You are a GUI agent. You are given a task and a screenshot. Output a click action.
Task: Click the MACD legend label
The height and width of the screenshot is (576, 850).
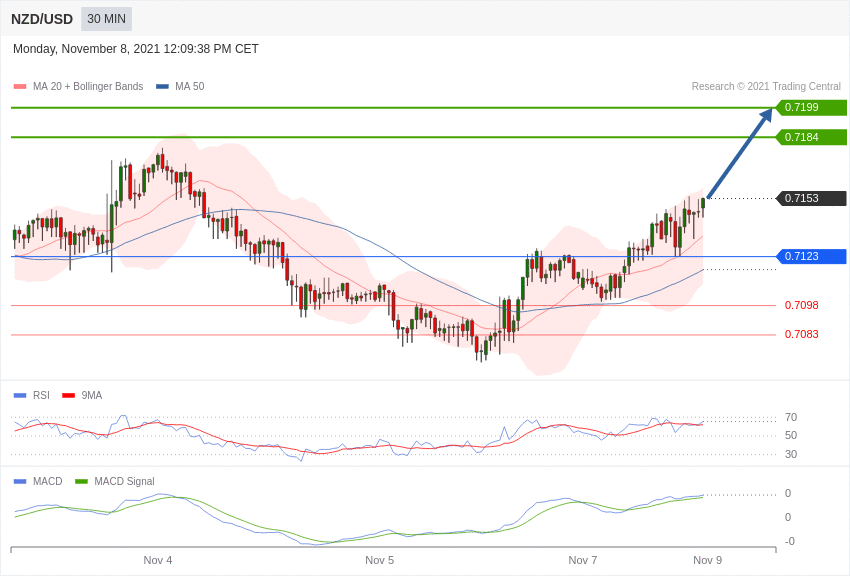pyautogui.click(x=48, y=481)
